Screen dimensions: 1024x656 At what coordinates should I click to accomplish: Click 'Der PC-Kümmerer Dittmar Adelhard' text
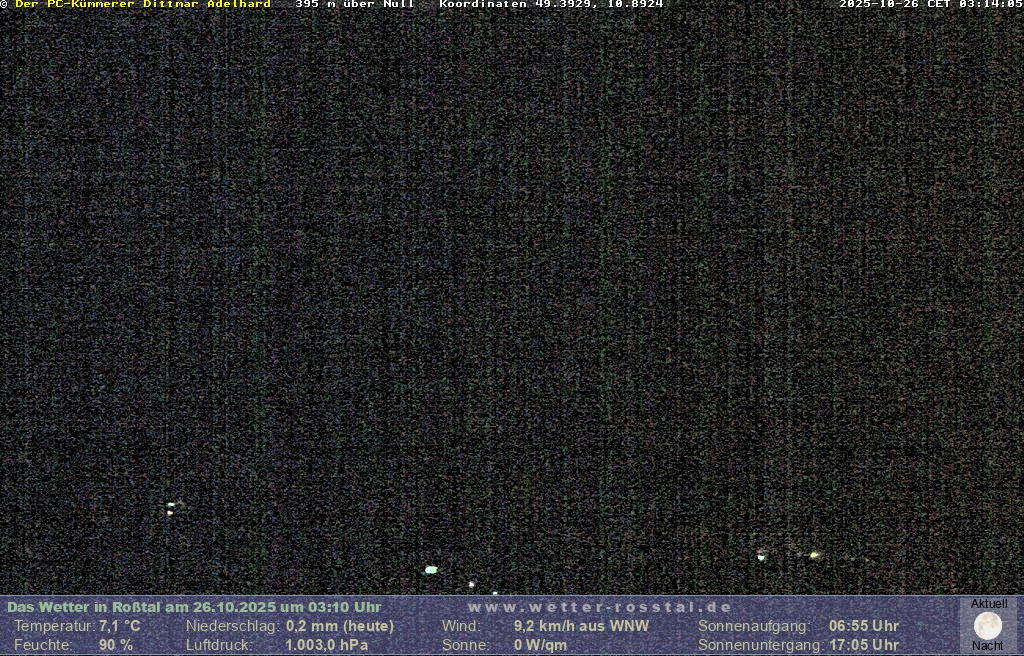(x=143, y=4)
